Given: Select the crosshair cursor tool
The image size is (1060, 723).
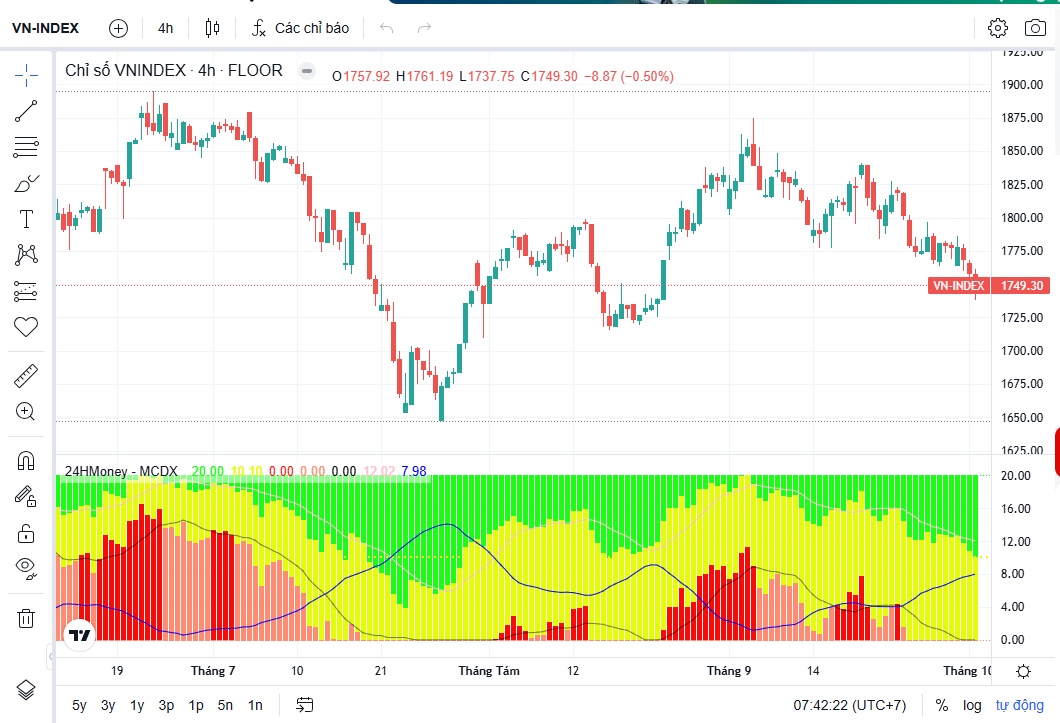Looking at the screenshot, I should [26, 75].
